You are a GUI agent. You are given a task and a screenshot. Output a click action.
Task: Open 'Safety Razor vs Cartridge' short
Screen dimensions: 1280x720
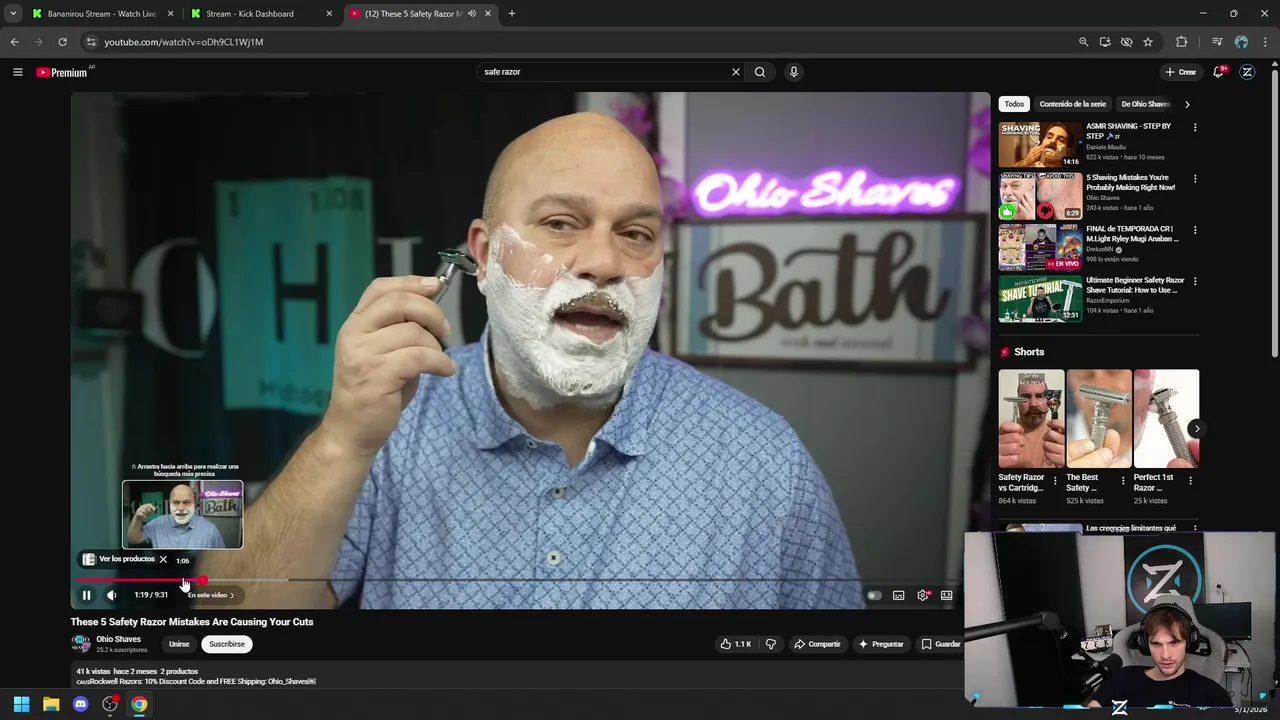click(x=1031, y=419)
